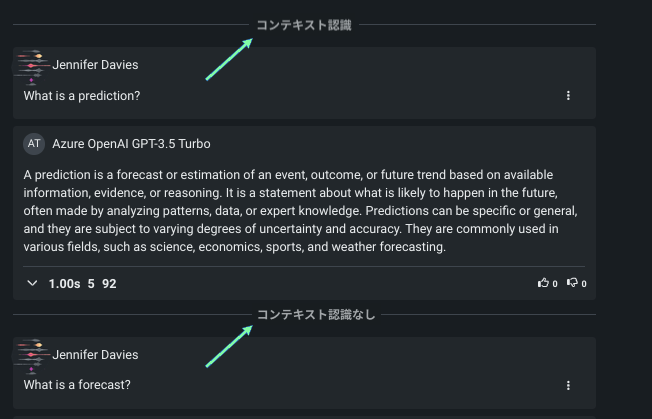Image resolution: width=652 pixels, height=419 pixels.
Task: Click the AT avatar badge
Action: tap(35, 144)
